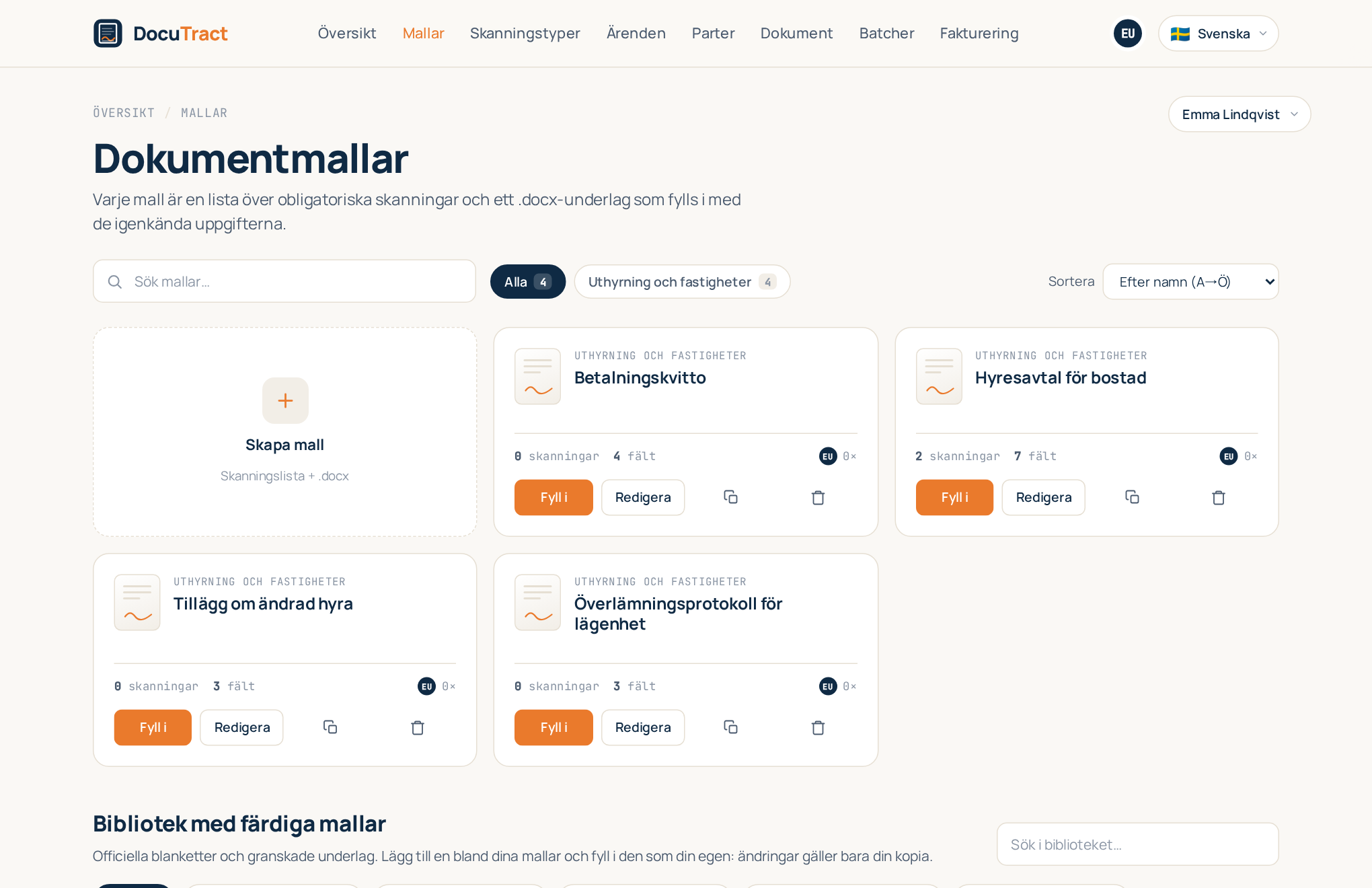Click the Betalningskvitto document icon
The width and height of the screenshot is (1372, 888).
[537, 376]
